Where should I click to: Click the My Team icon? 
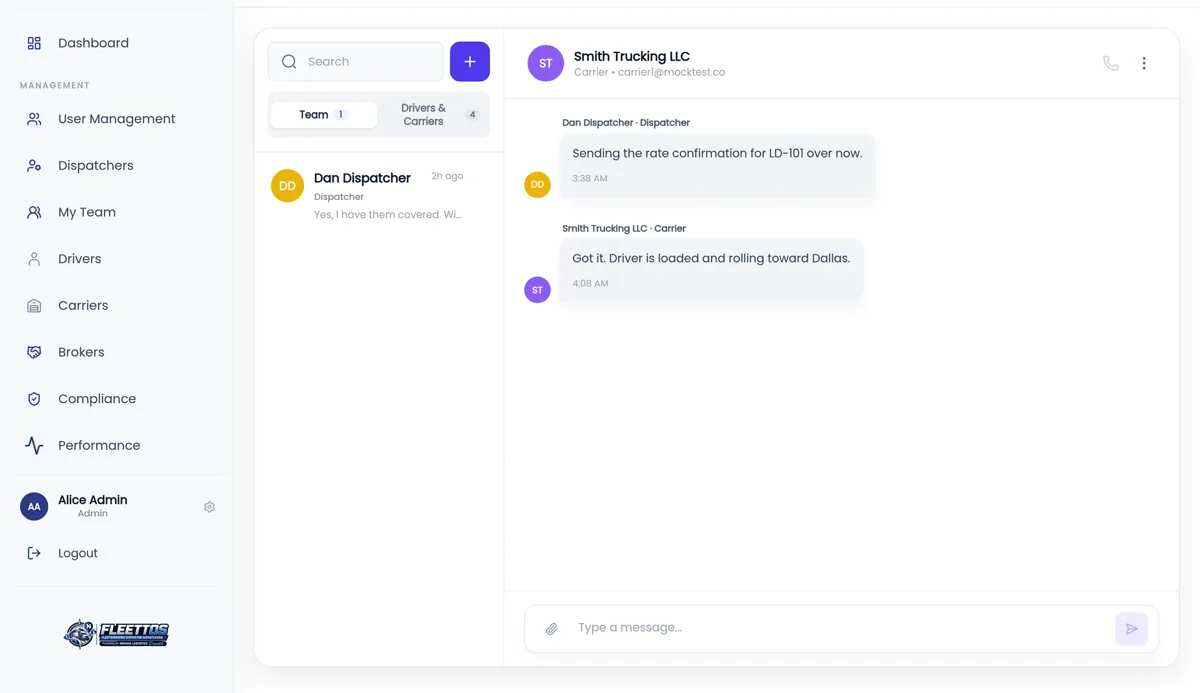[34, 212]
